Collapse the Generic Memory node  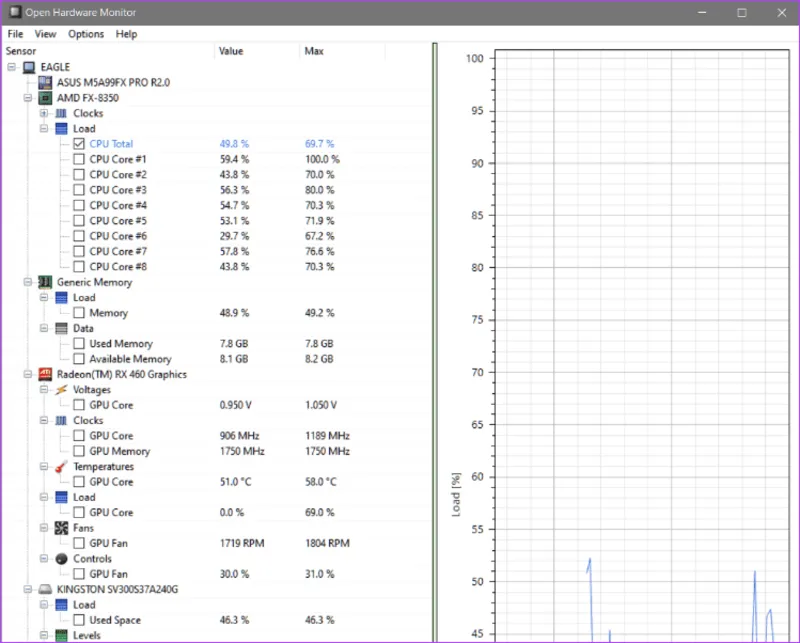[x=28, y=282]
